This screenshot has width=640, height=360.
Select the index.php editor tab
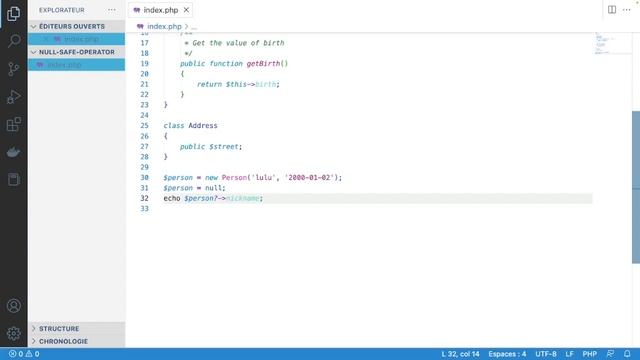point(160,10)
